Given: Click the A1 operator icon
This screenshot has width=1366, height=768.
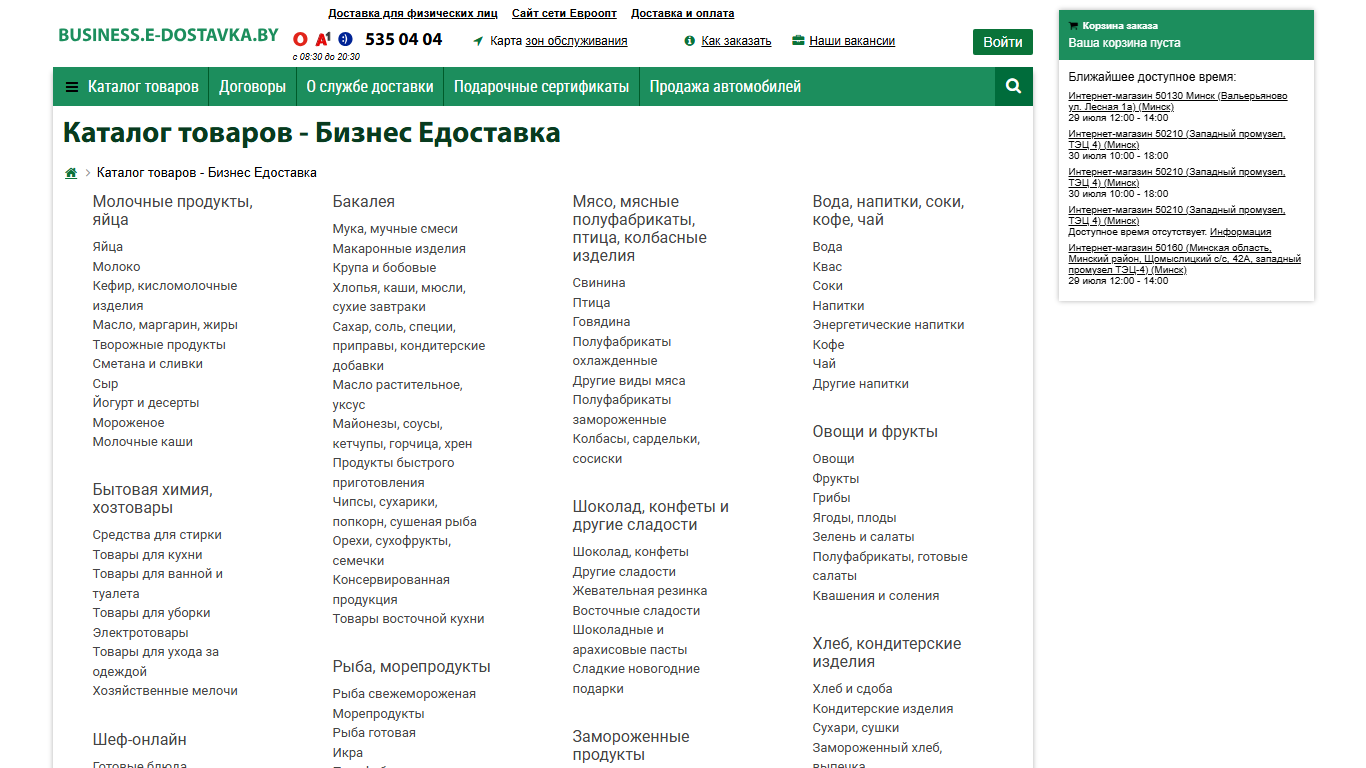Looking at the screenshot, I should click(x=322, y=40).
